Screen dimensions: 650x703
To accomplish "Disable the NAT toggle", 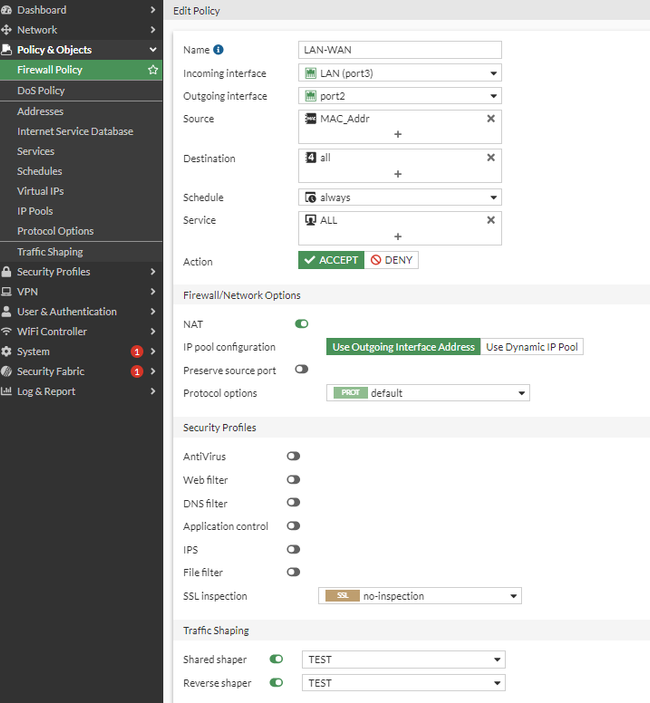I will tap(301, 324).
